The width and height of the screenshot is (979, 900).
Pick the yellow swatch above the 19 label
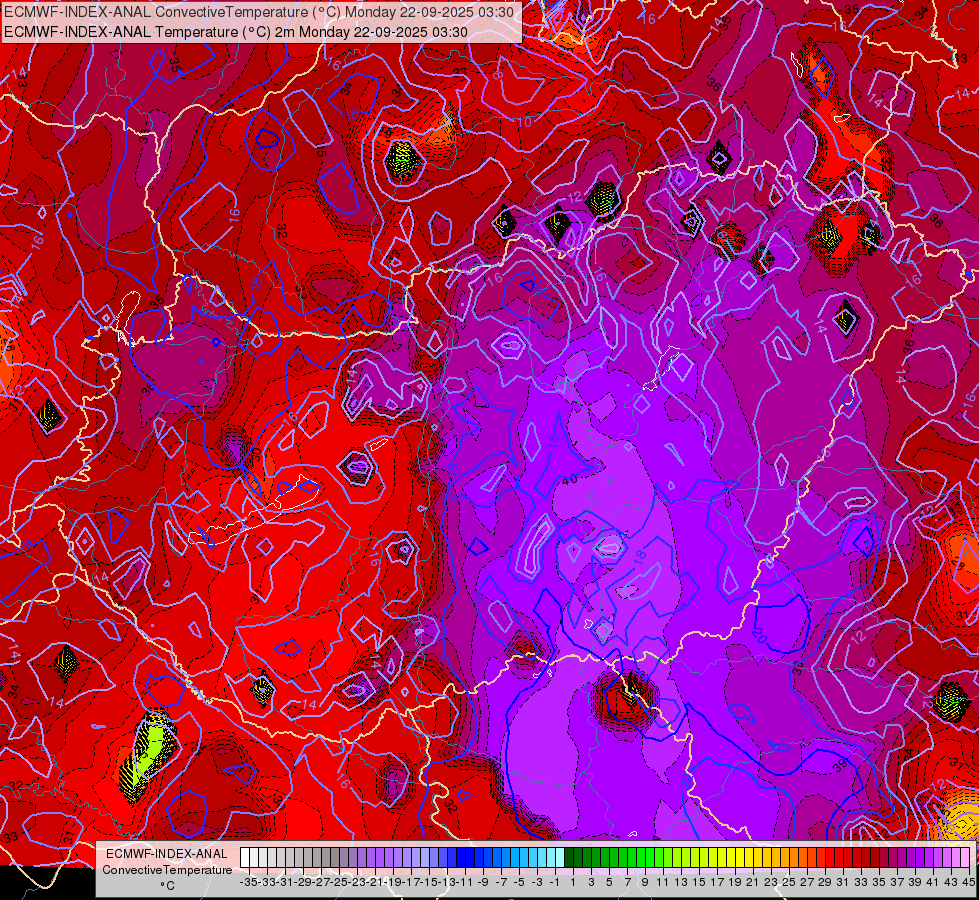[x=731, y=858]
